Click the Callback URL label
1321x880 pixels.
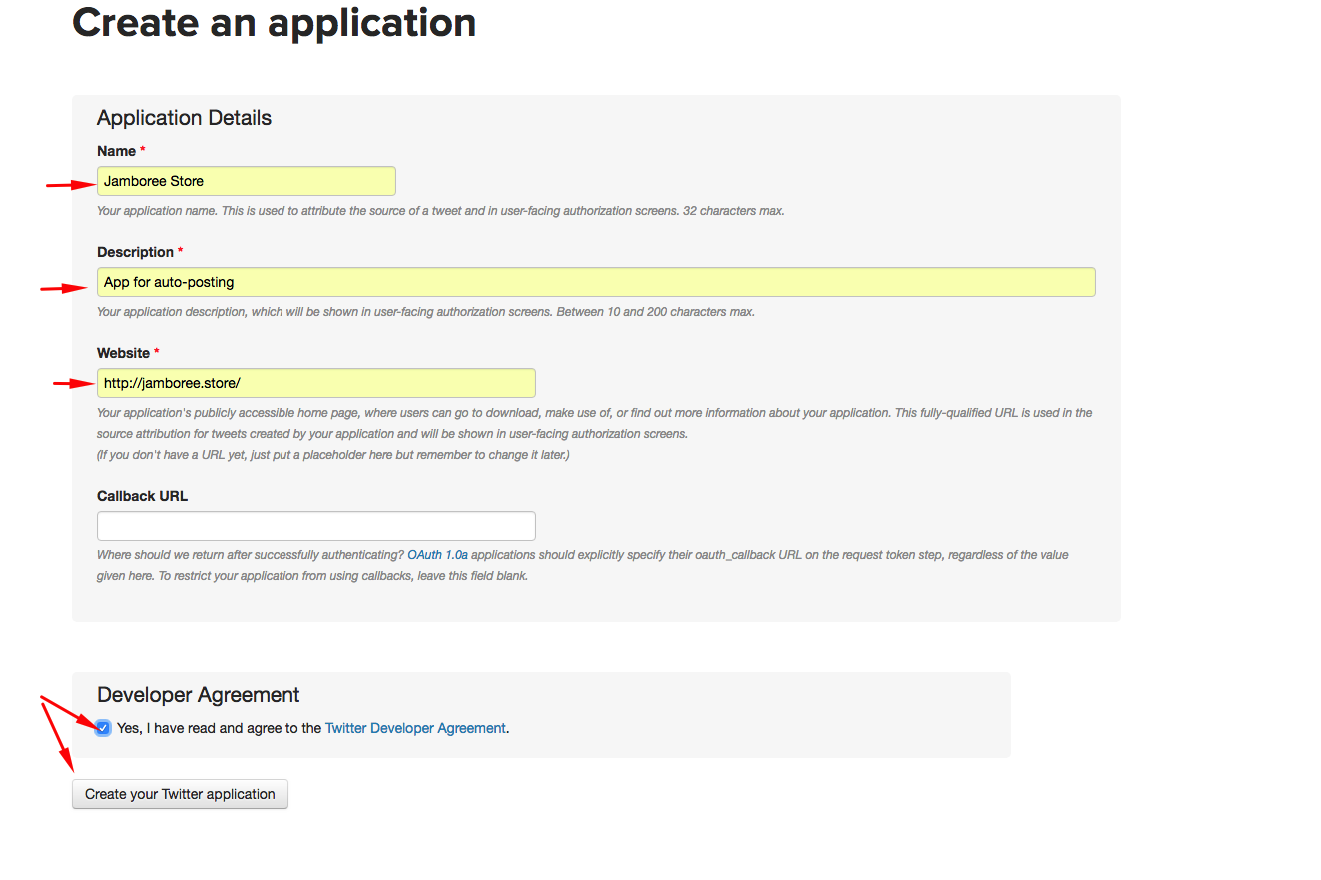(x=142, y=496)
